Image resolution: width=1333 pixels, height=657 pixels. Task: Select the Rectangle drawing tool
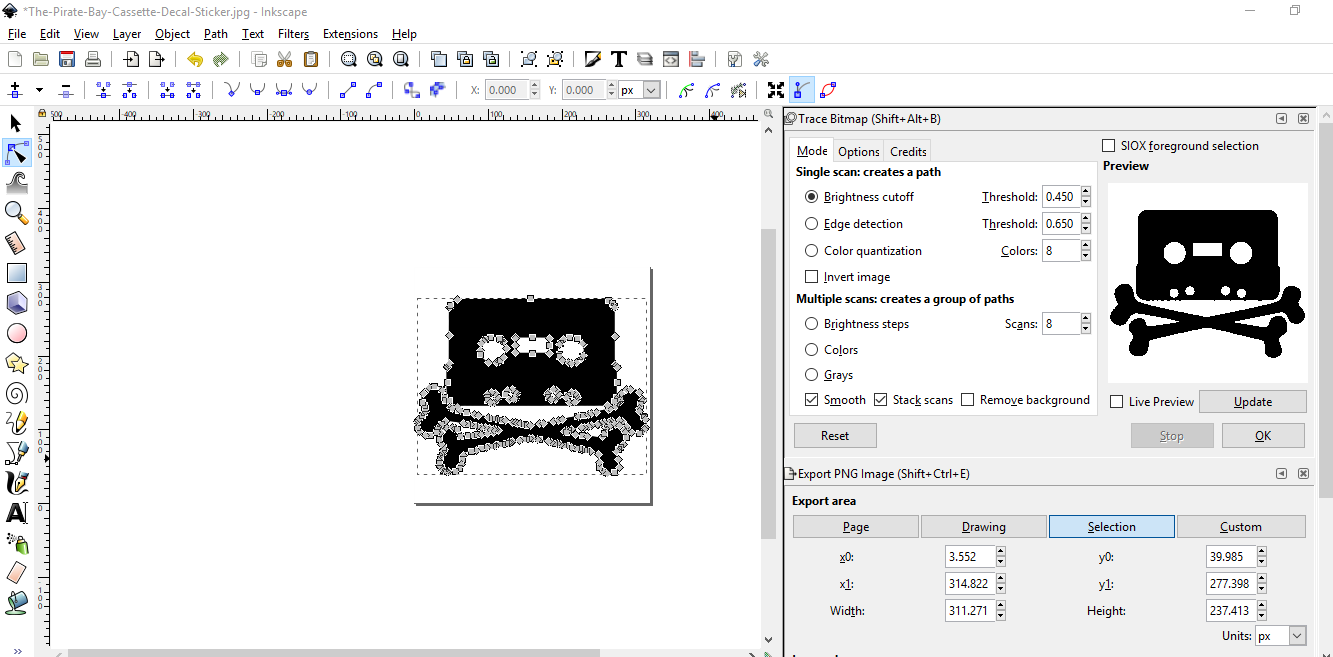tap(16, 273)
